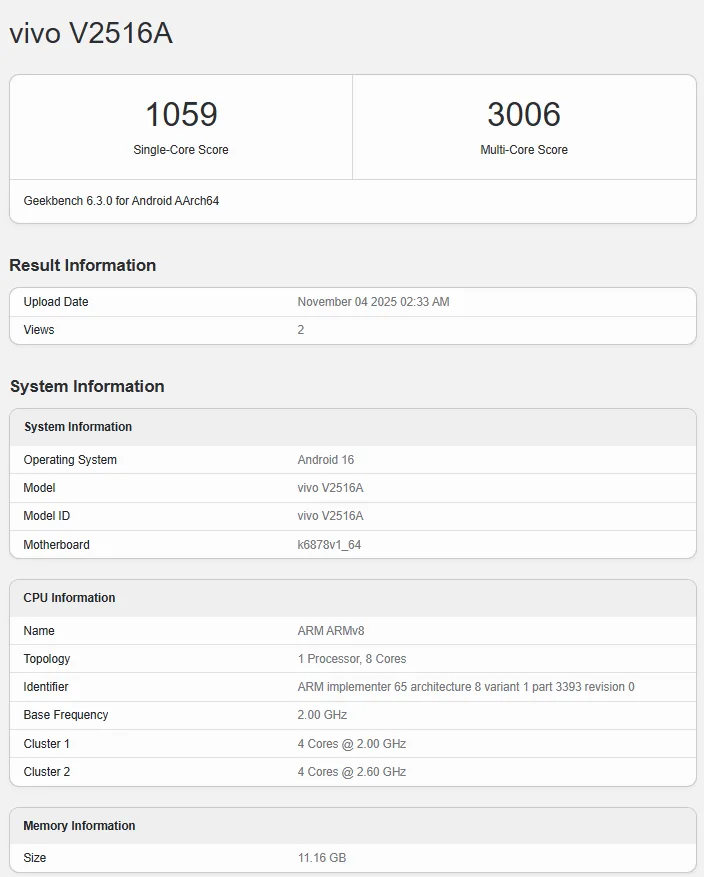This screenshot has width=704, height=877.
Task: Click the Single-Core Score label
Action: pyautogui.click(x=181, y=150)
